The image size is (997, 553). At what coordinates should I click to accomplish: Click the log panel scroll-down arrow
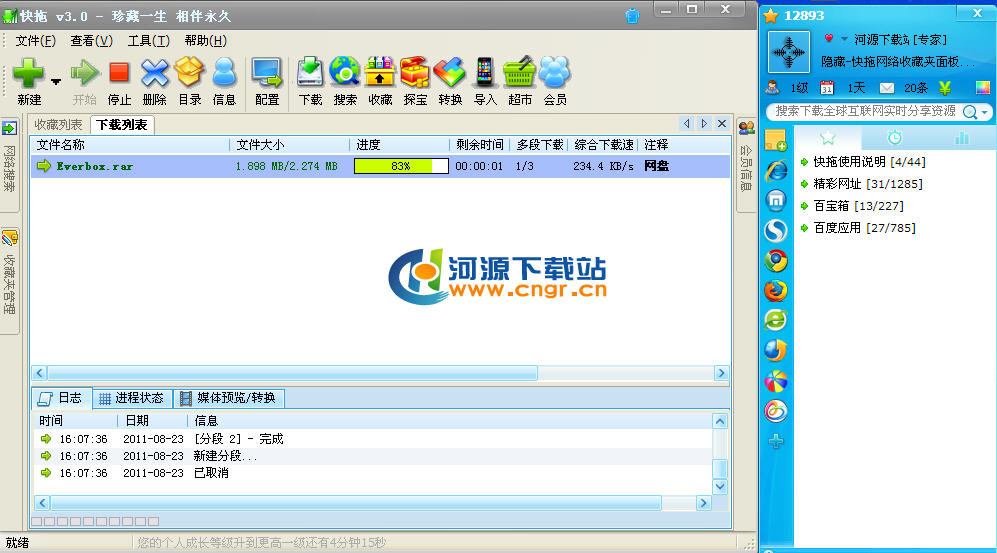tap(720, 486)
